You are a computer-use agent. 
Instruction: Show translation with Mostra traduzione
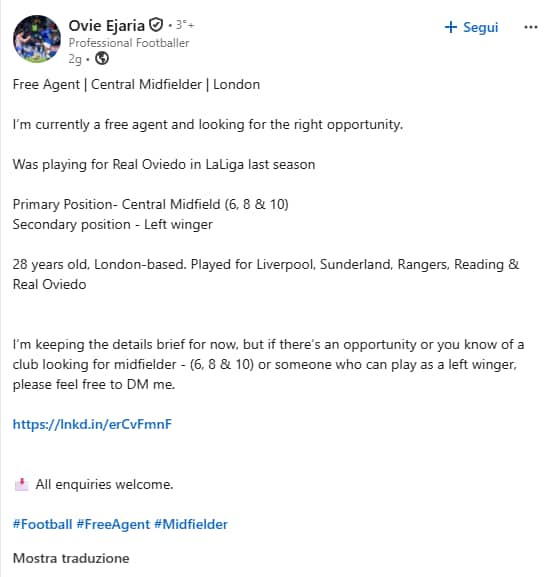click(71, 558)
